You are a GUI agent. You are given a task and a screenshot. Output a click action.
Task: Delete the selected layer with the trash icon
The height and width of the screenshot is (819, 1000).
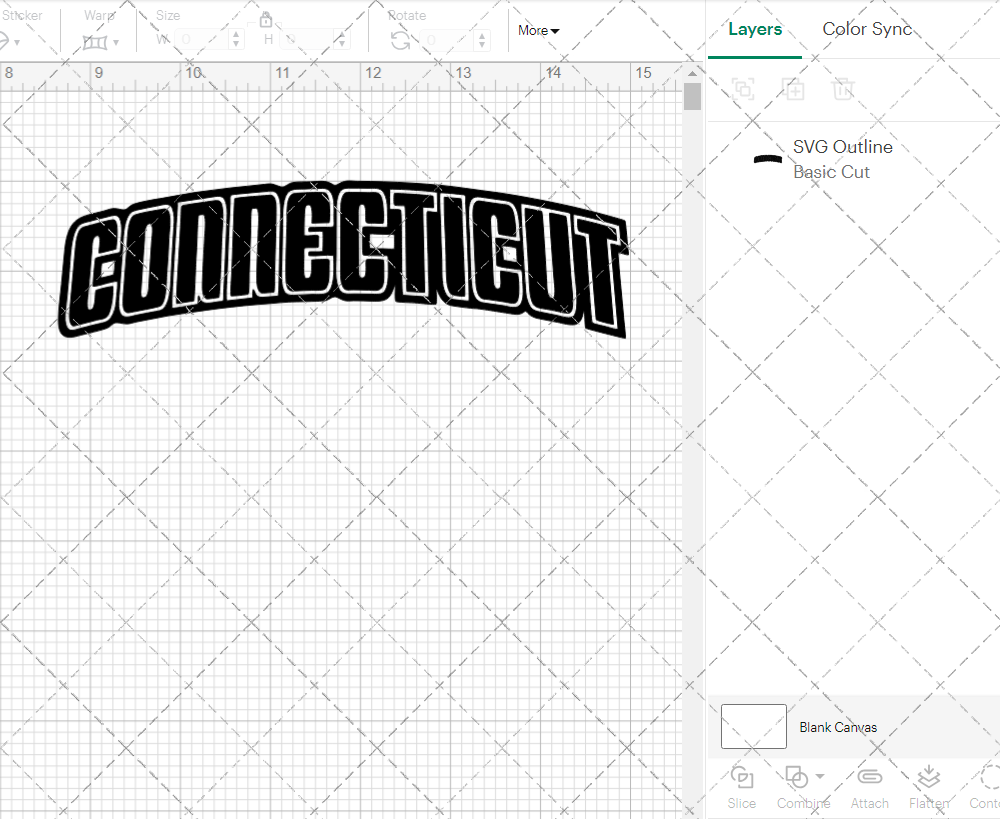click(x=843, y=89)
